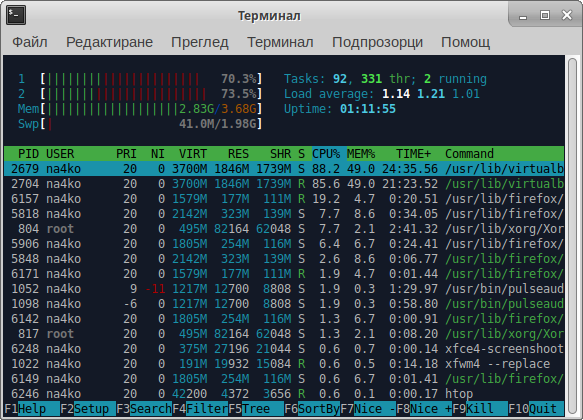The width and height of the screenshot is (583, 420).
Task: Sort by the Command column header
Action: point(469,154)
